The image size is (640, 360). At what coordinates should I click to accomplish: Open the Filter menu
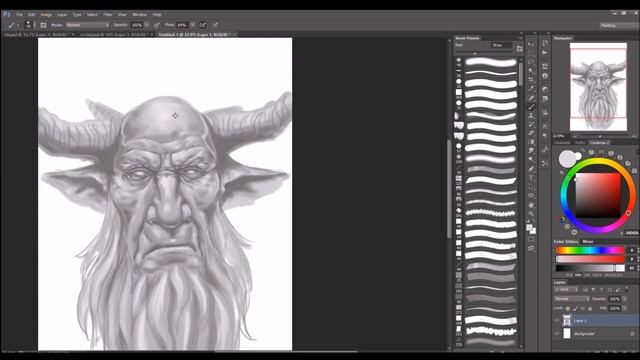point(108,14)
